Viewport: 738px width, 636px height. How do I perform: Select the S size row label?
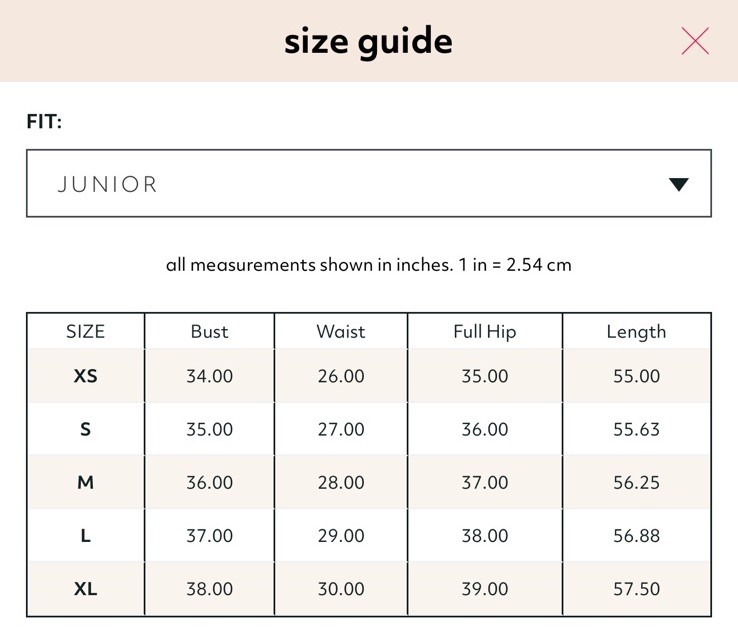pos(85,429)
